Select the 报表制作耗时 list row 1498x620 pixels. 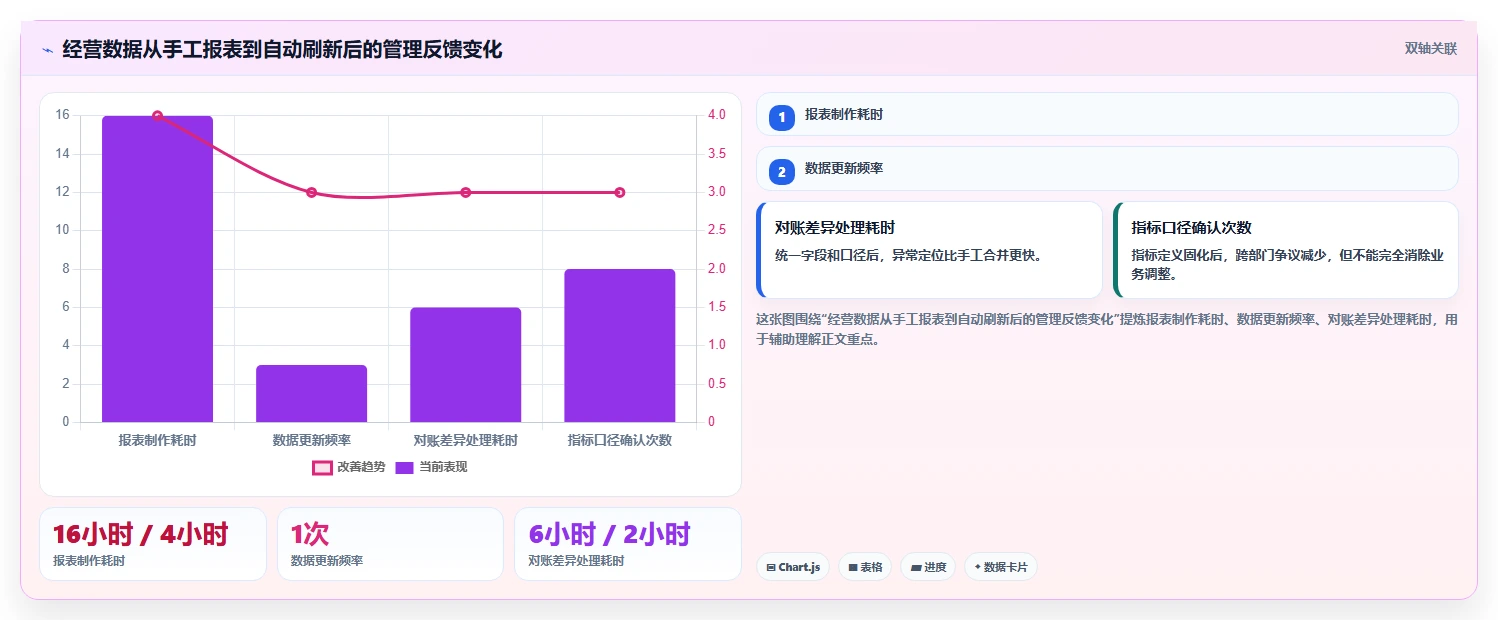coord(1107,114)
